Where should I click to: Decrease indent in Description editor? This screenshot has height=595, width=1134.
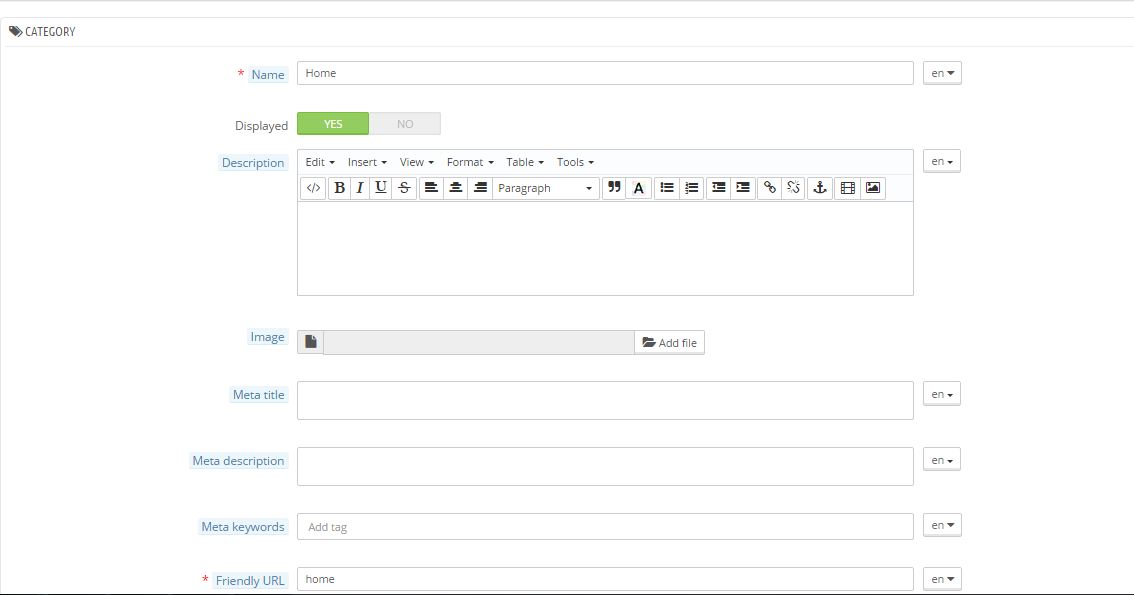point(718,188)
